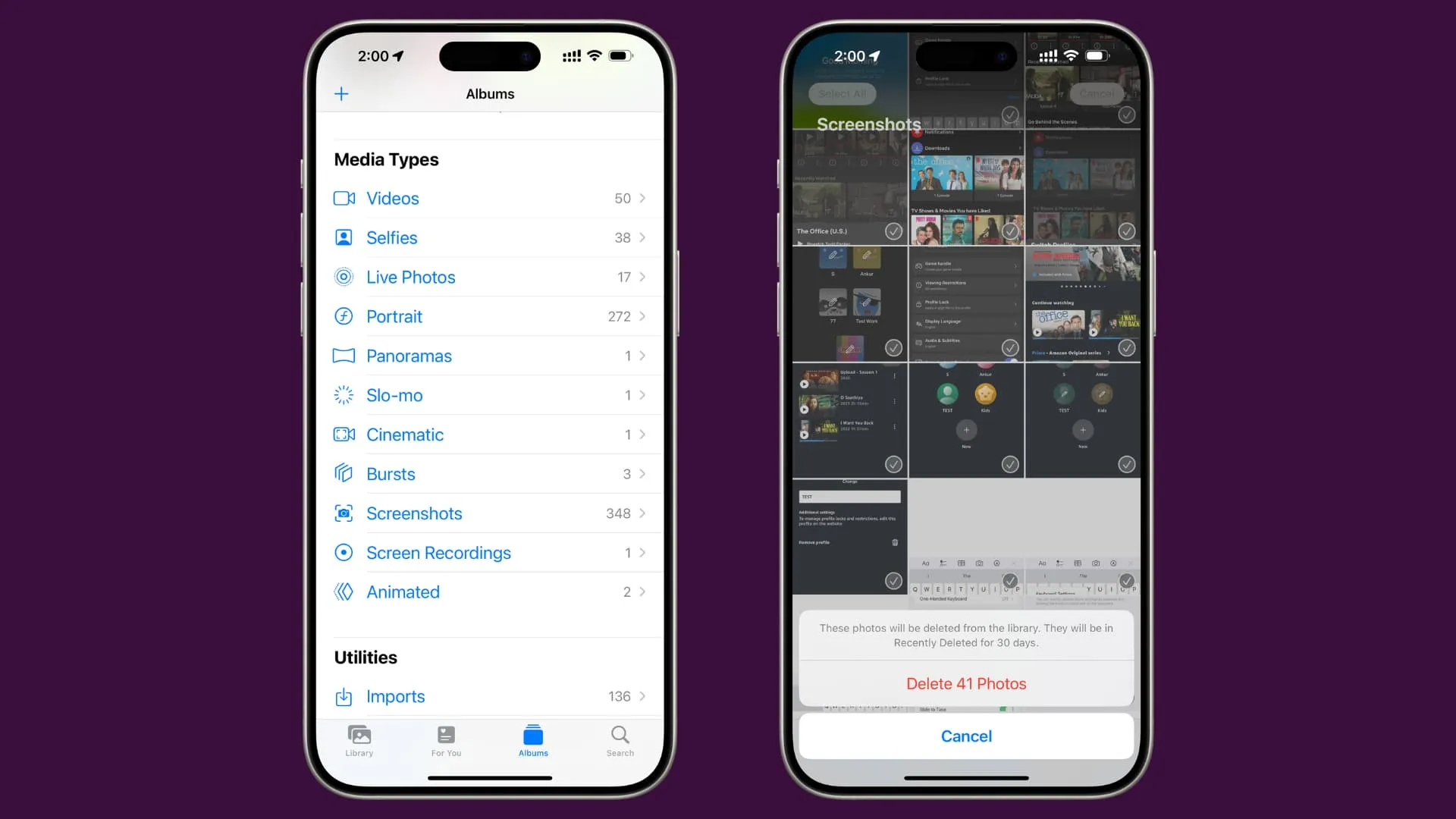Viewport: 1456px width, 819px height.
Task: Tap the Add album plus button
Action: coord(341,94)
